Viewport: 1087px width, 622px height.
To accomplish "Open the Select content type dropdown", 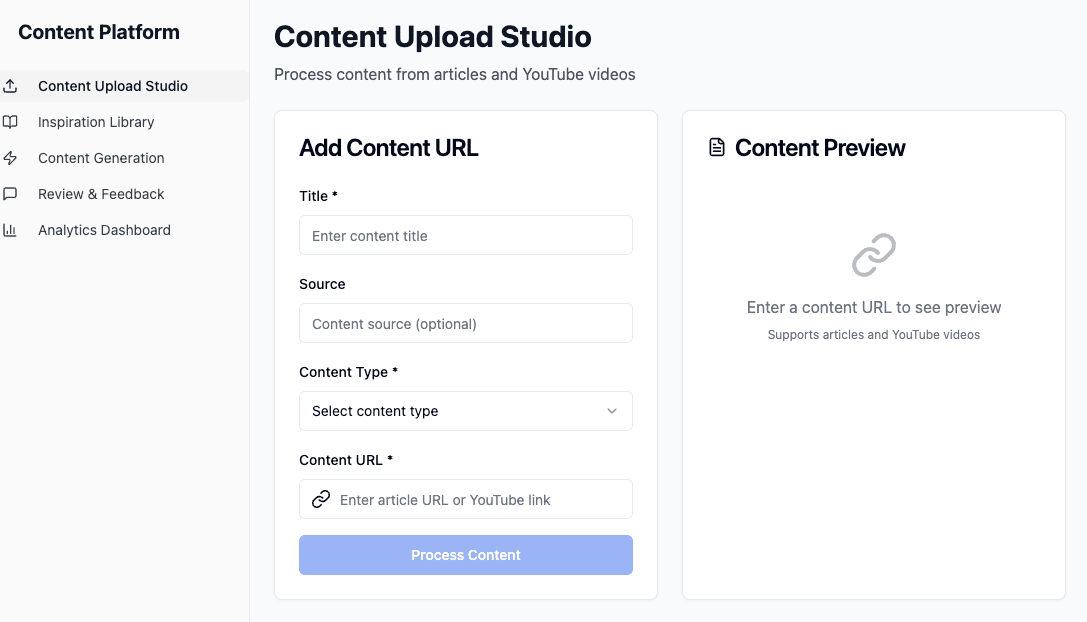I will pyautogui.click(x=466, y=411).
